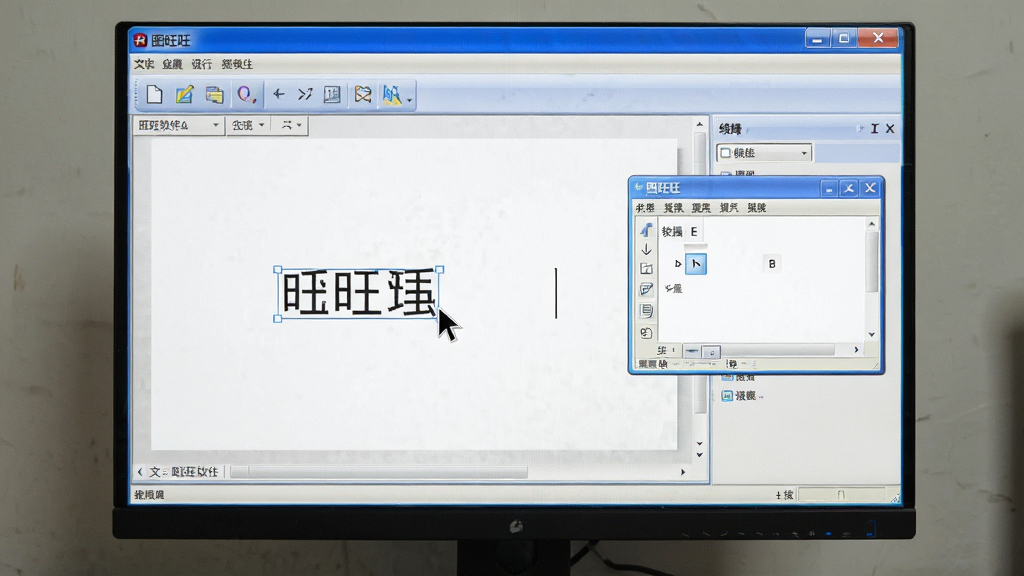1024x576 pixels.
Task: Select the blue highlighted tile in small window
Action: pos(696,264)
